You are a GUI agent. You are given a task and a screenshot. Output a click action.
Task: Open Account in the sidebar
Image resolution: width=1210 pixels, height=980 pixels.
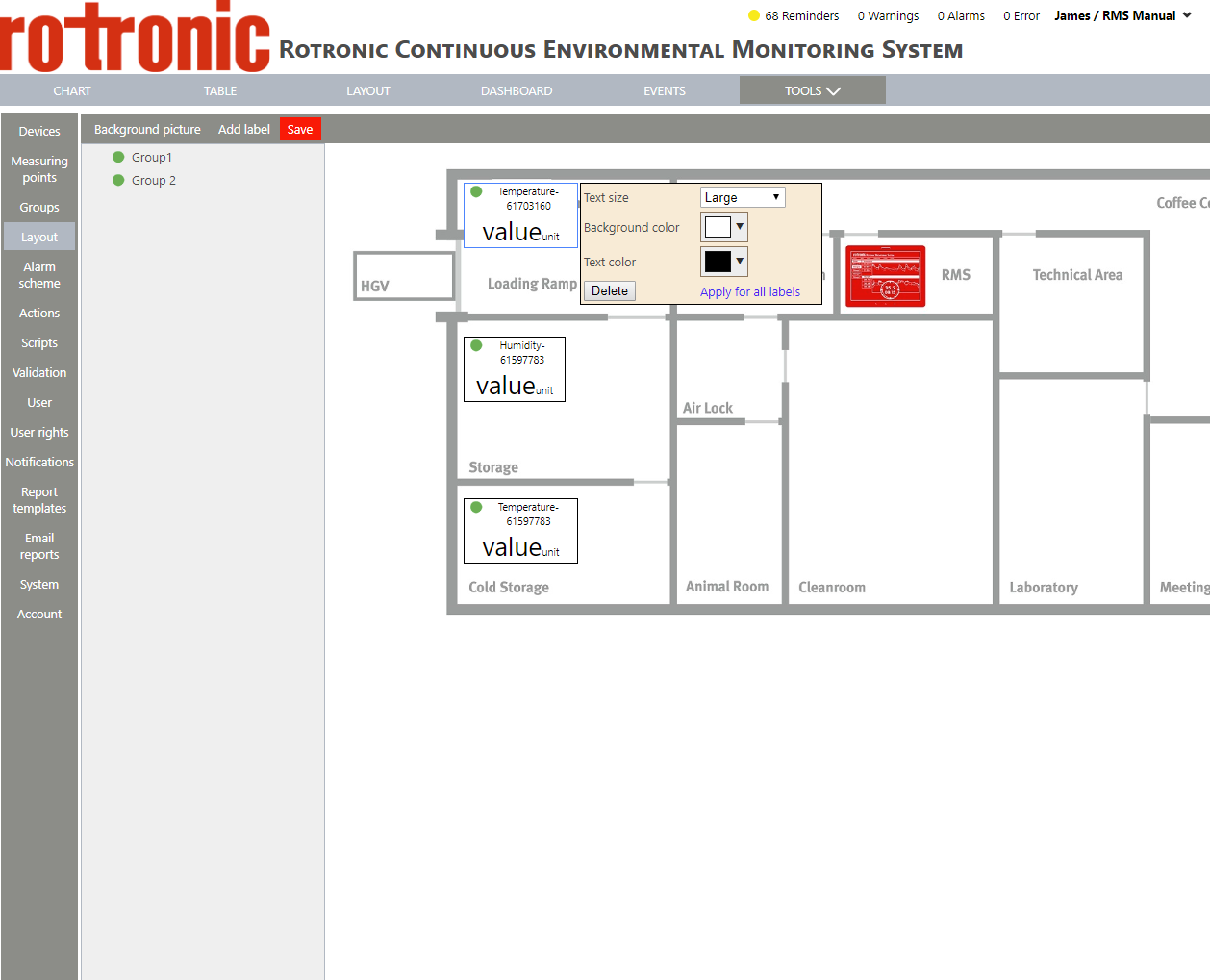[39, 614]
